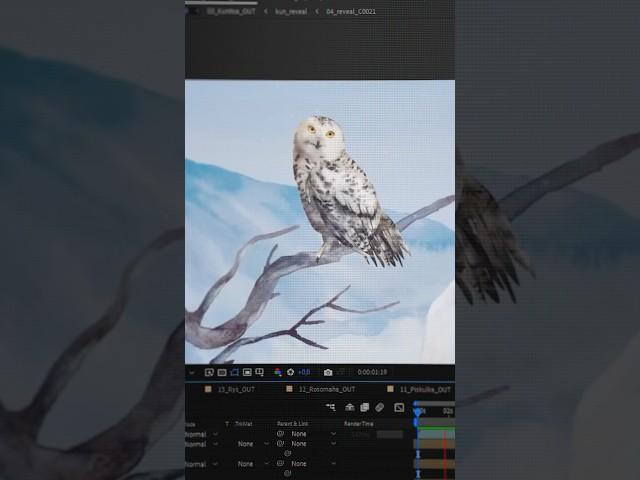Click the second layer's tan duration bar
Viewport: 640px width, 480px height.
click(x=436, y=444)
